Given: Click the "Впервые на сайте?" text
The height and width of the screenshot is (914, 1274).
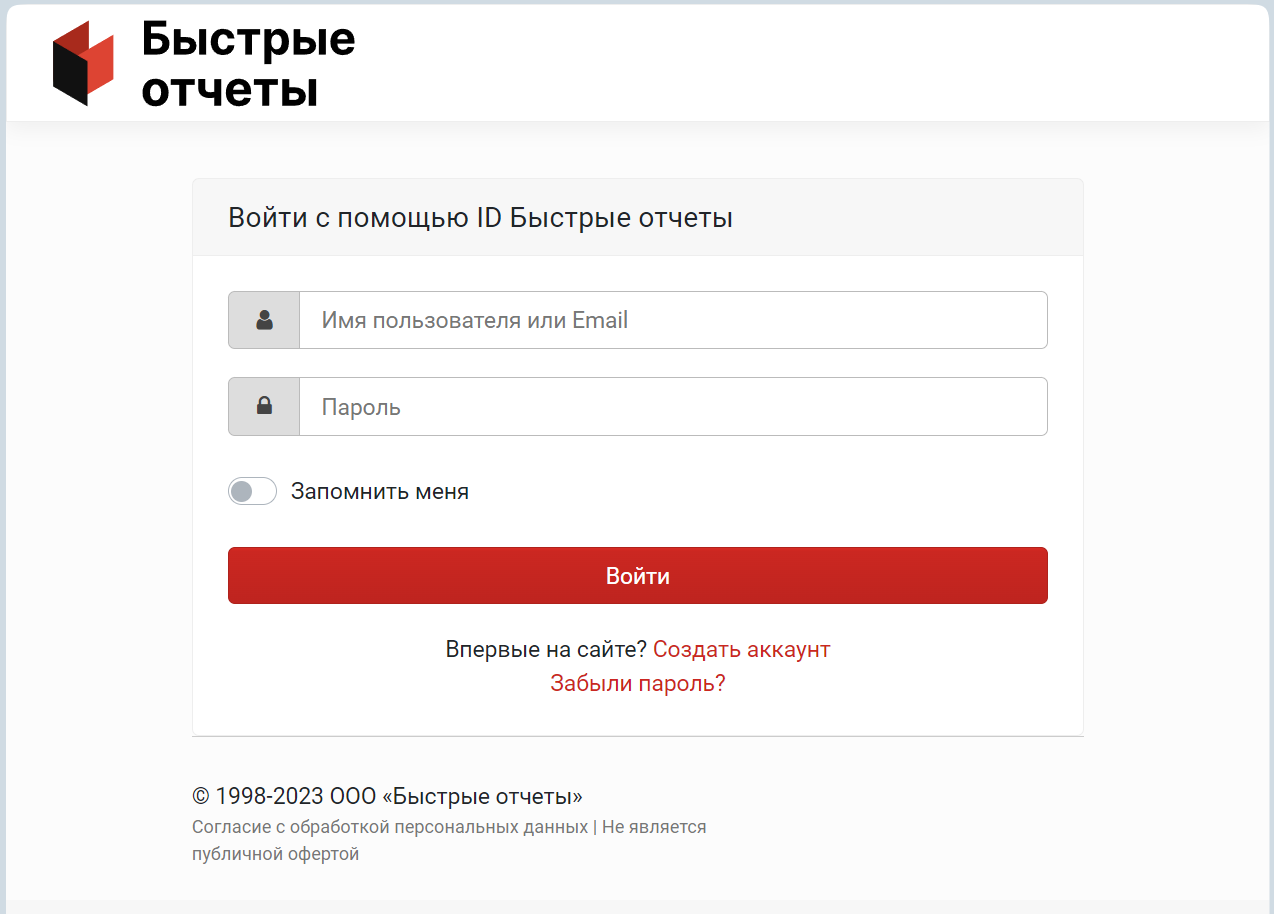Looking at the screenshot, I should [x=546, y=649].
